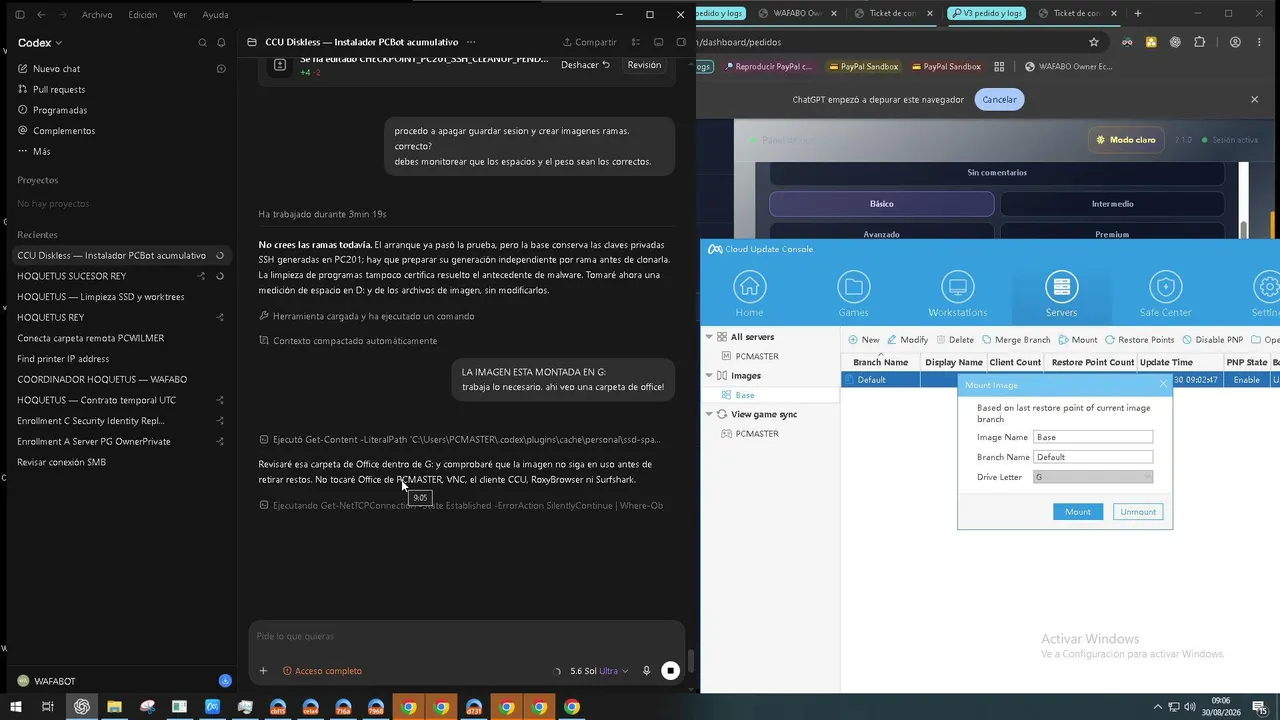Share the chat with Compartir
The image size is (1280, 720).
(x=590, y=43)
